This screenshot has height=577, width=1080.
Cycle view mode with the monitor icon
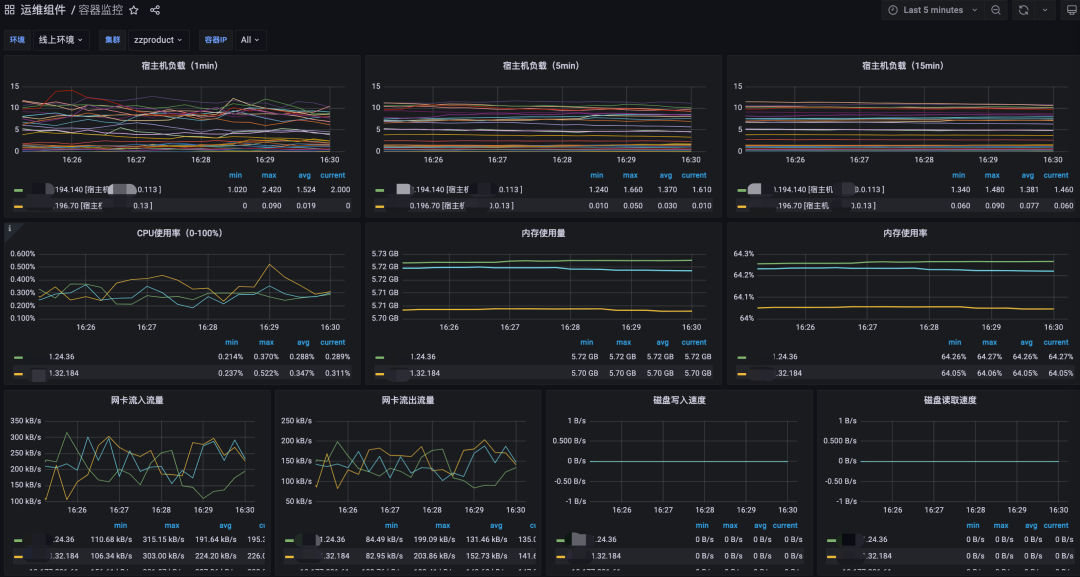pos(1071,10)
